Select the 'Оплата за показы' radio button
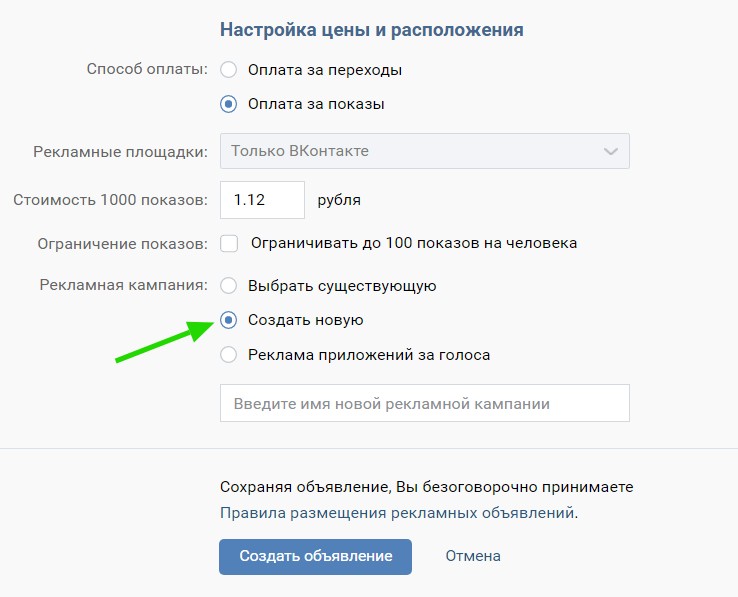 229,104
